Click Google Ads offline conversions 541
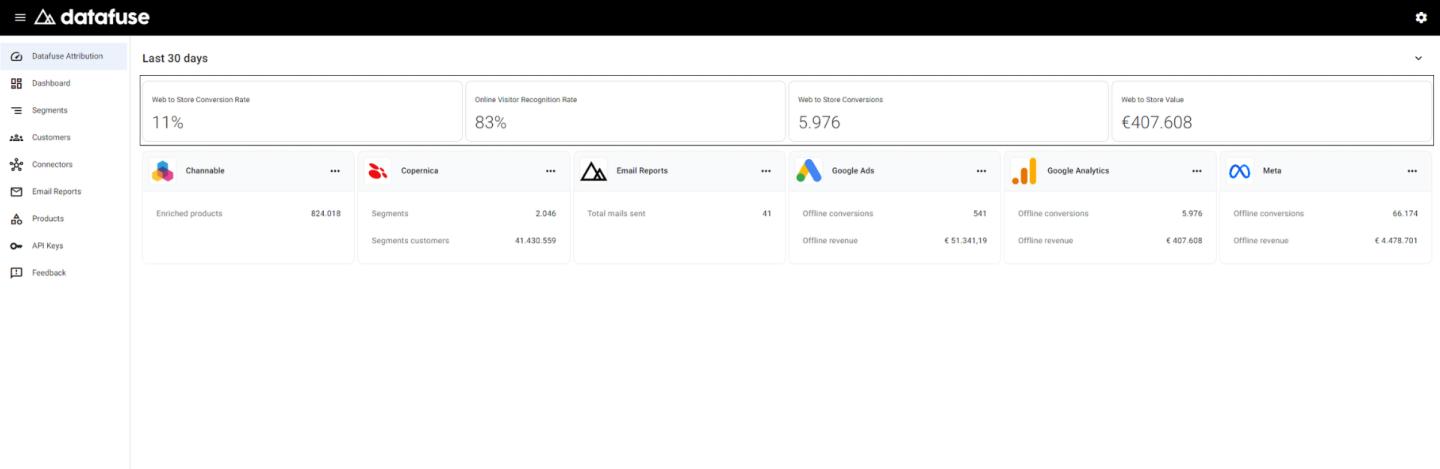The image size is (1440, 469). pos(980,213)
